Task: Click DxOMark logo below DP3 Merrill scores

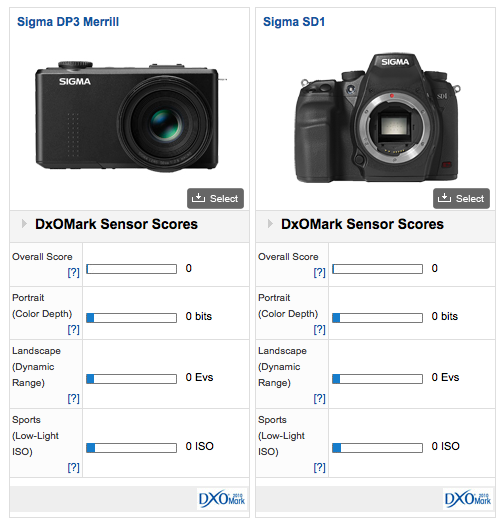Action: [x=222, y=499]
